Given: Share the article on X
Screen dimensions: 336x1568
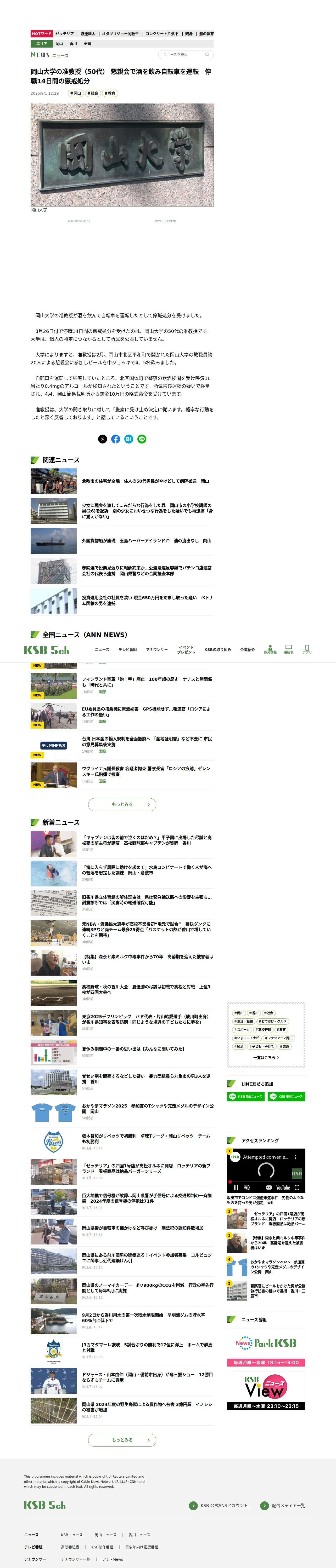Looking at the screenshot, I should [x=102, y=439].
